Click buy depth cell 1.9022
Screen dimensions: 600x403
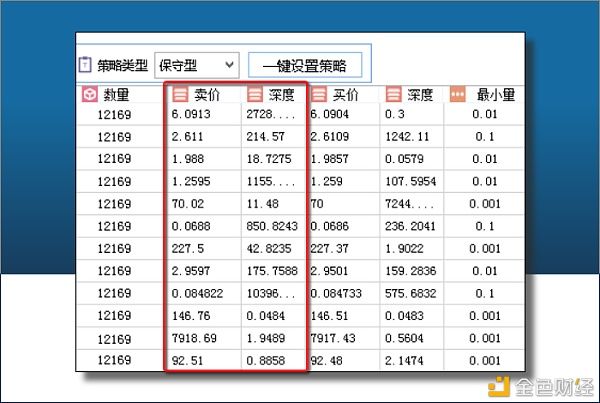pyautogui.click(x=404, y=248)
